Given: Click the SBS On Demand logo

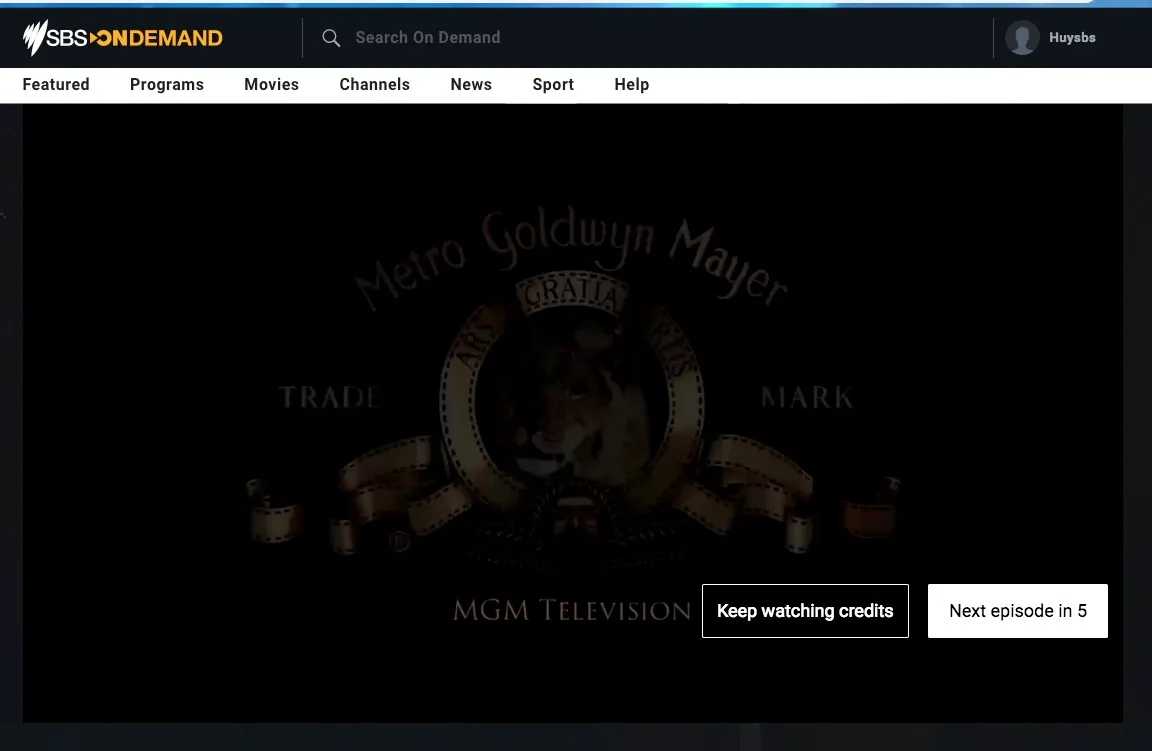Looking at the screenshot, I should [x=123, y=37].
